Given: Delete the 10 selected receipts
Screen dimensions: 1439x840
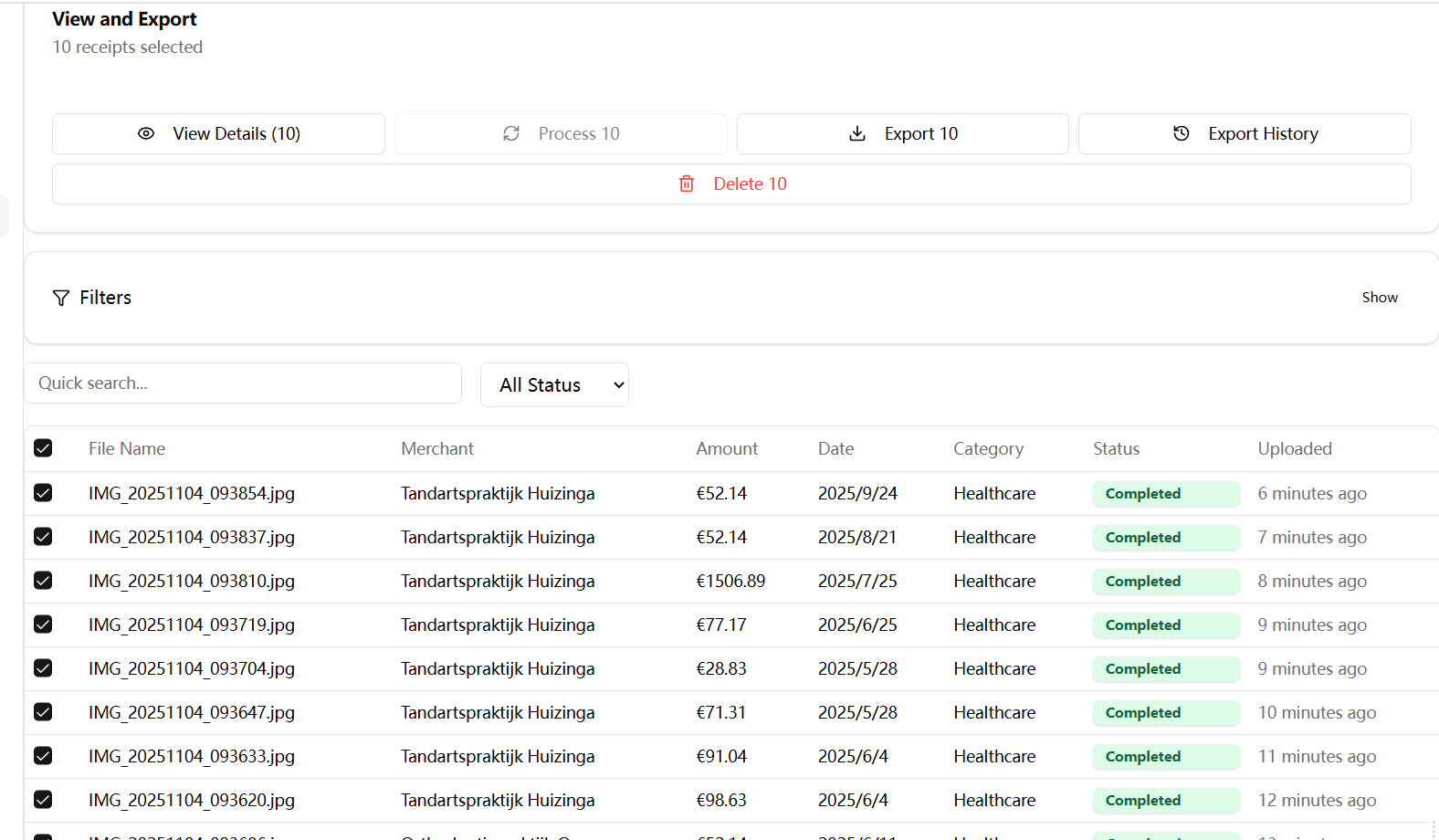Looking at the screenshot, I should [731, 184].
